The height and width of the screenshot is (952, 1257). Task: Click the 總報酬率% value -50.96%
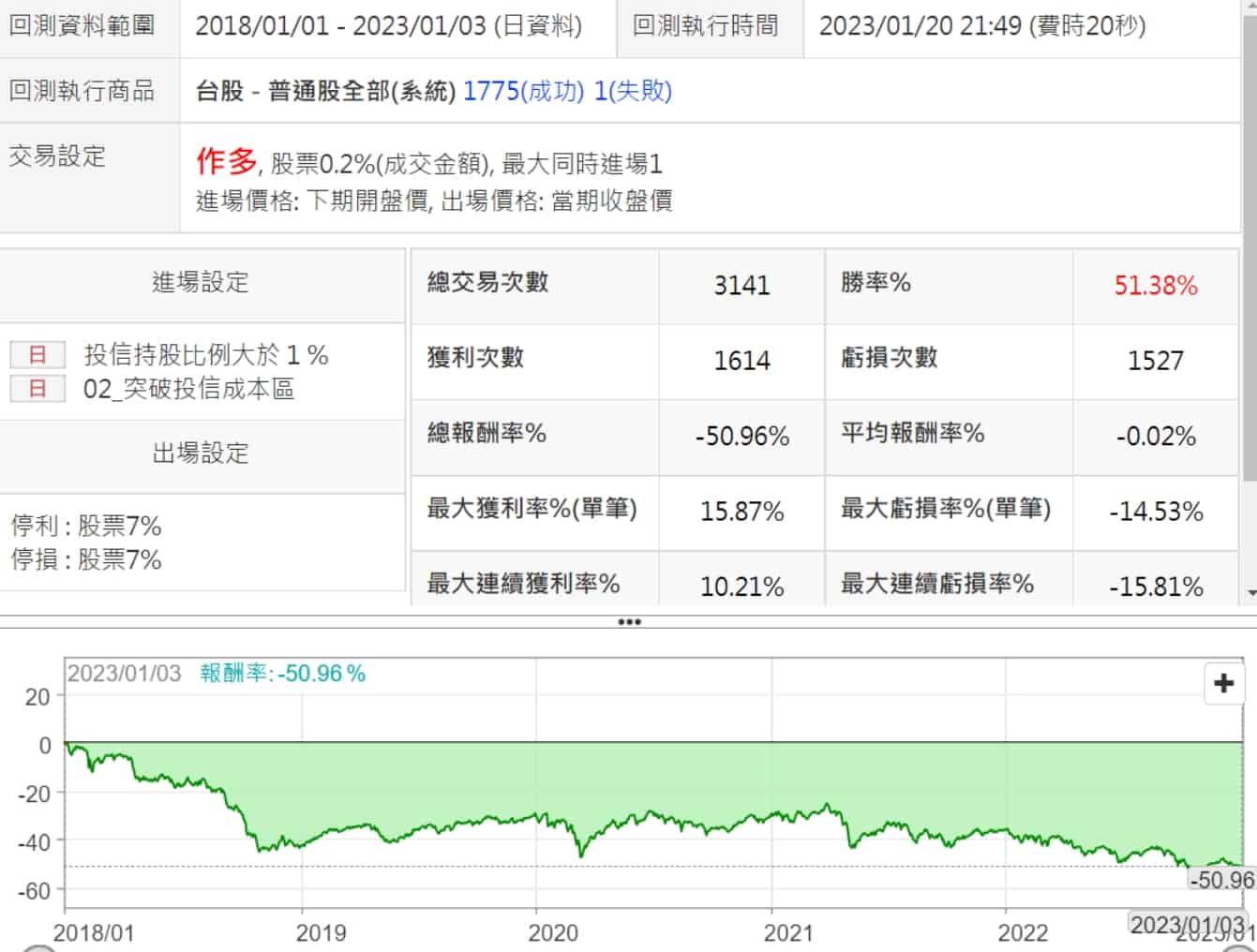(x=741, y=437)
